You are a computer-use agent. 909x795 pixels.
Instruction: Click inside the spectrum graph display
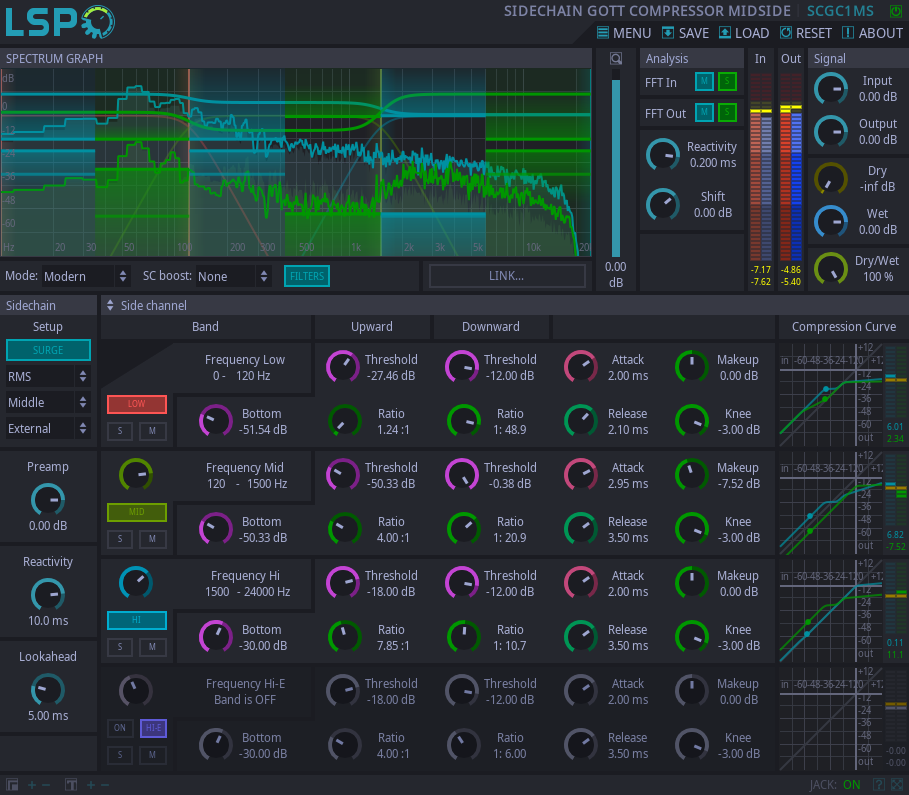click(x=296, y=162)
